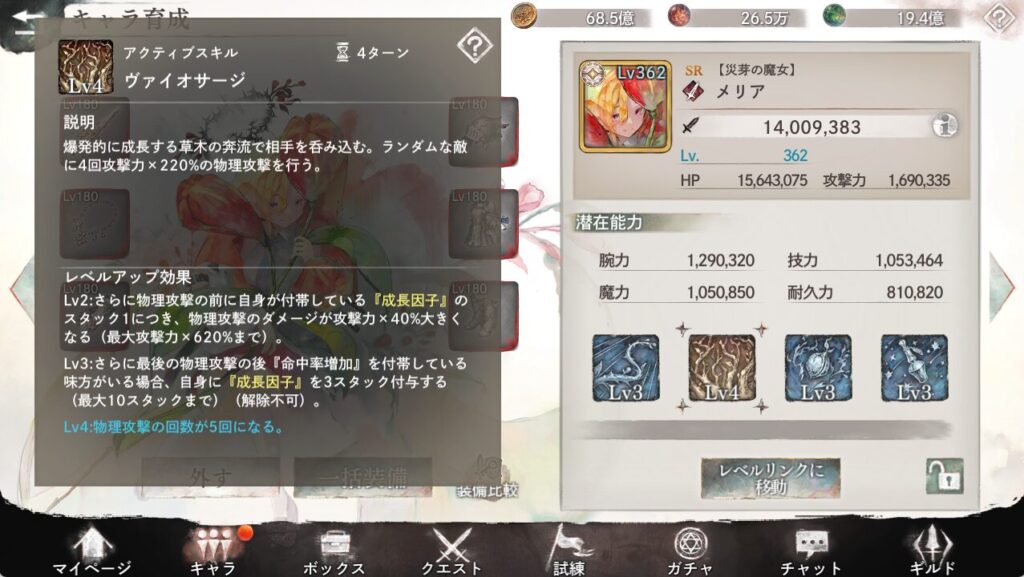Click the レベルリンクに移動 button
The width and height of the screenshot is (1024, 577).
(771, 478)
